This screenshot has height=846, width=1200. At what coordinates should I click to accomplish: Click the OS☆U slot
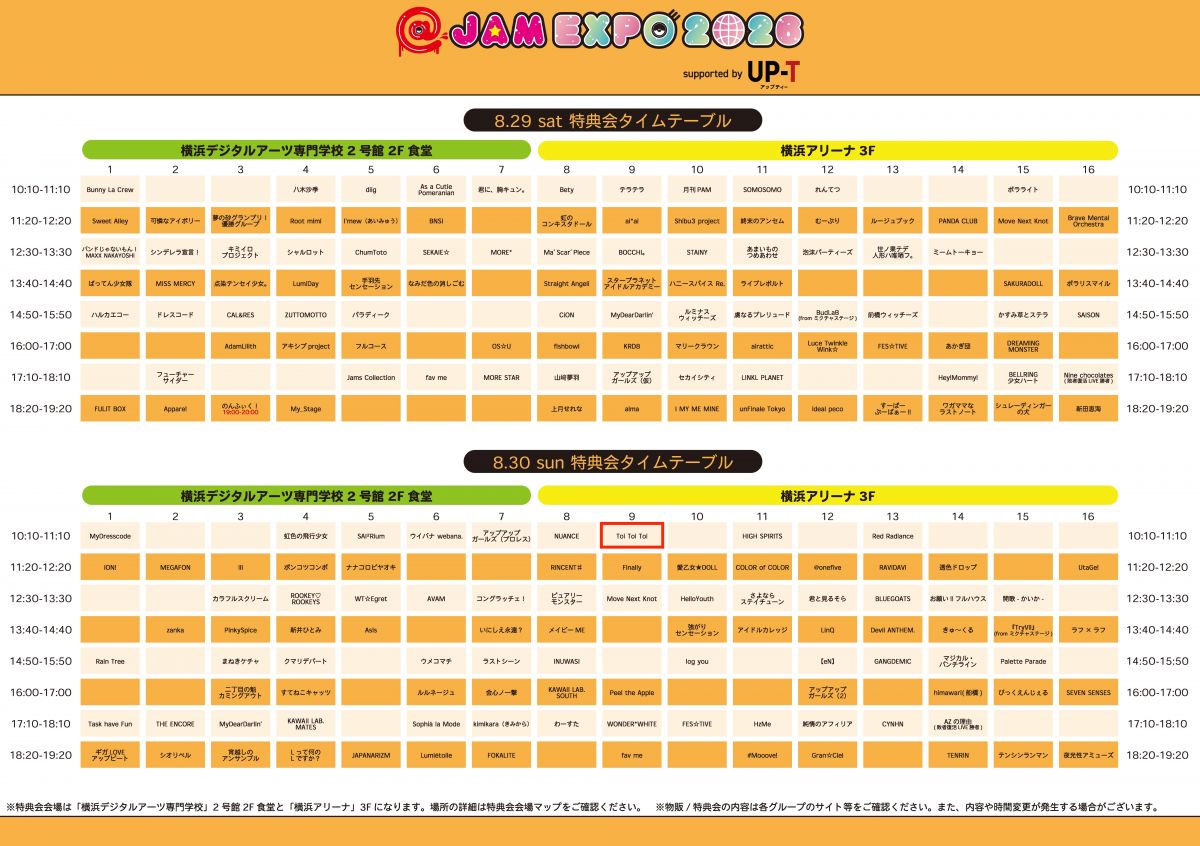coord(501,347)
